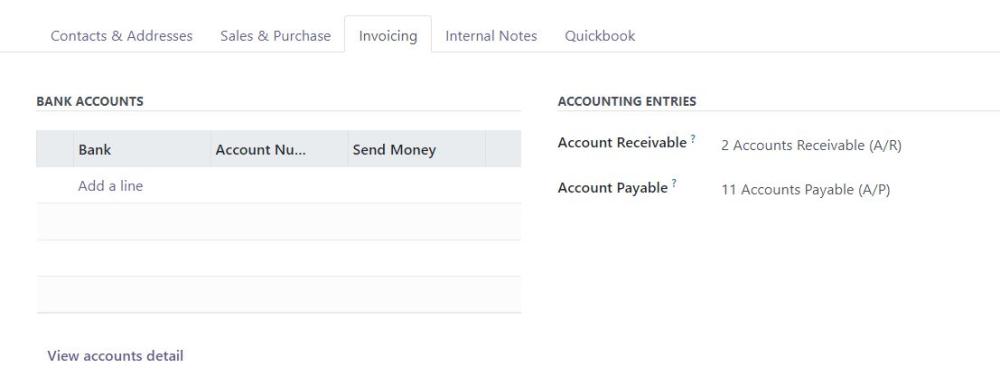
Task: Sort by the Bank column header
Action: 142,149
